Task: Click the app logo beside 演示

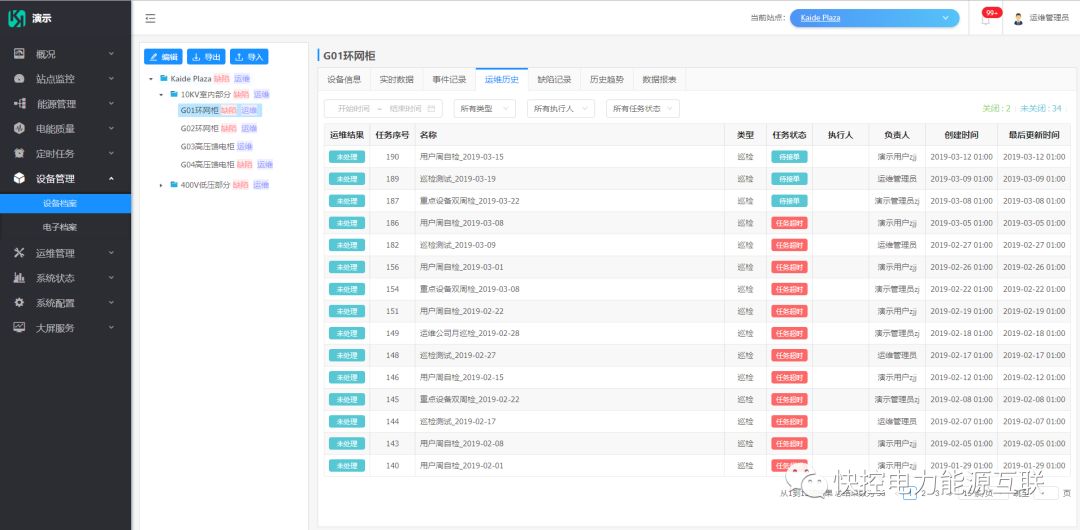Action: (x=17, y=19)
